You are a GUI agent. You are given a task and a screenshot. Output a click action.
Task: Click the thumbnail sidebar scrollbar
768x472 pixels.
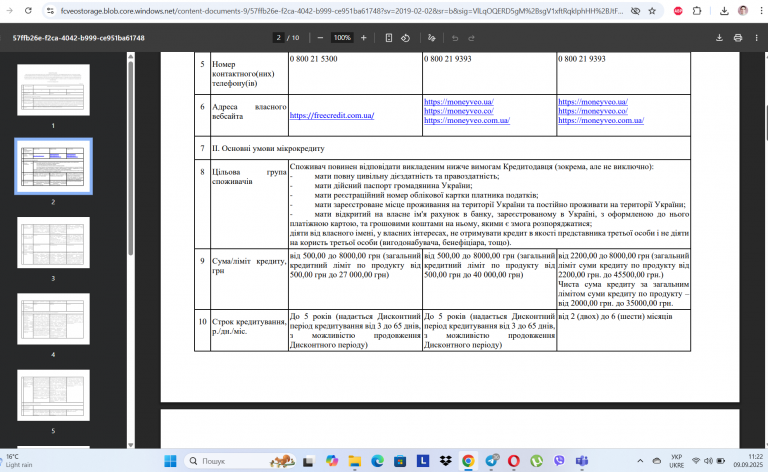coord(131,158)
